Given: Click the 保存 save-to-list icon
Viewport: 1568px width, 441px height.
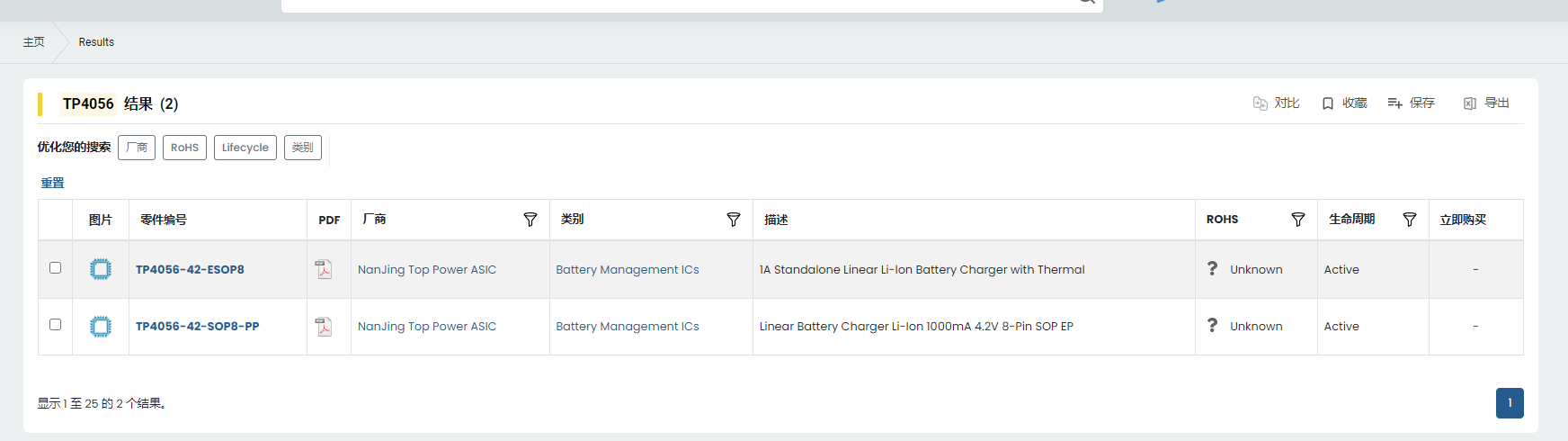Looking at the screenshot, I should [1394, 103].
